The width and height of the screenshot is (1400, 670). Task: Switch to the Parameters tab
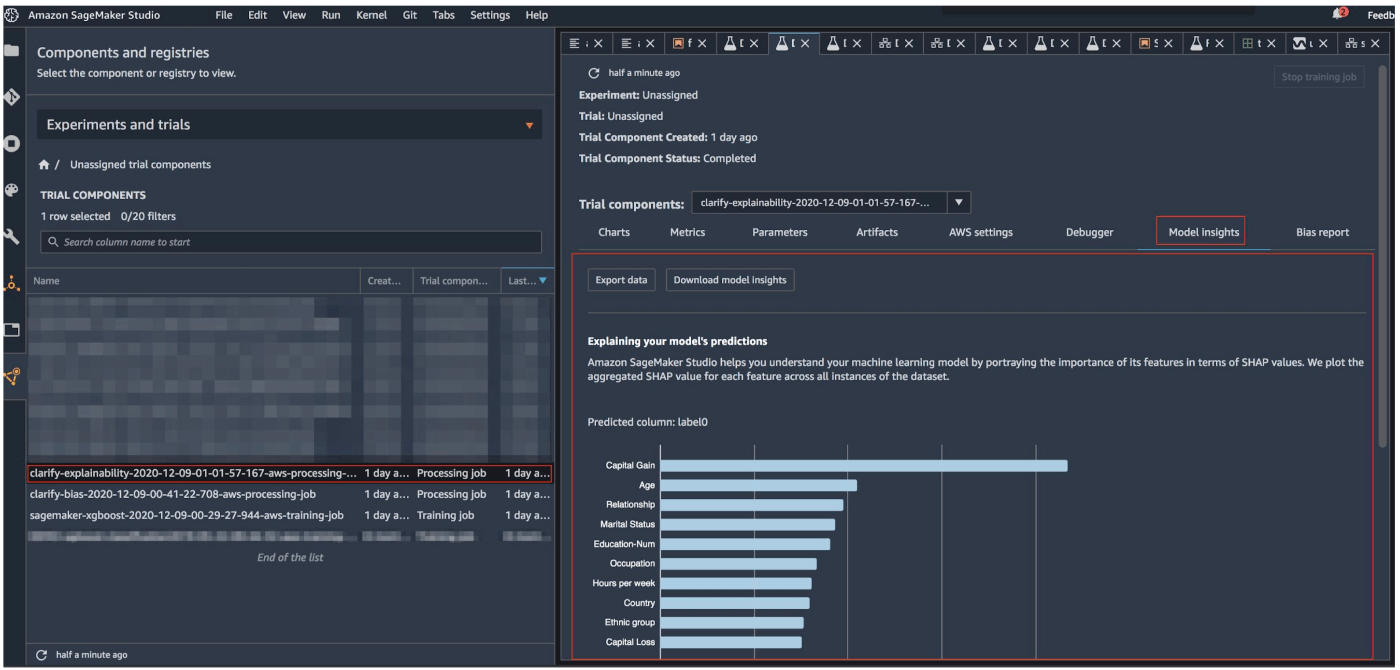point(780,232)
